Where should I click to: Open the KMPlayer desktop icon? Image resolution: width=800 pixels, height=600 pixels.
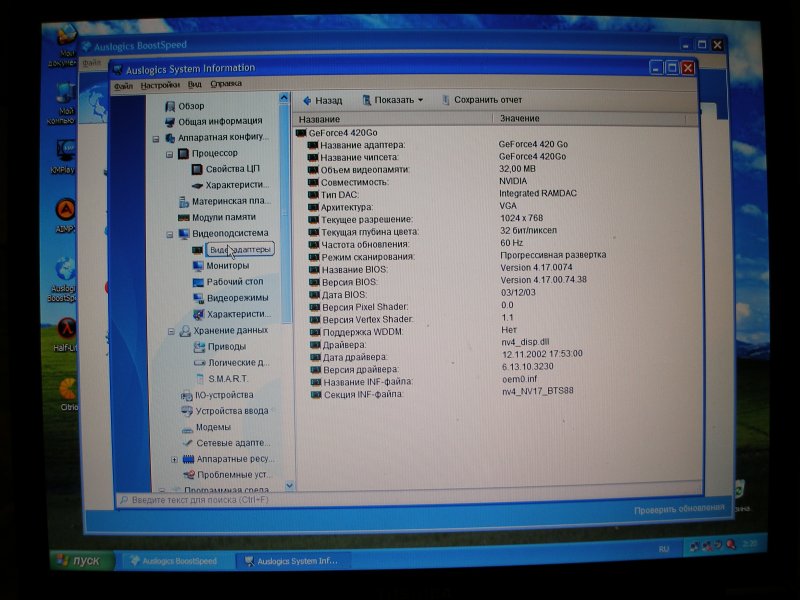click(x=65, y=151)
